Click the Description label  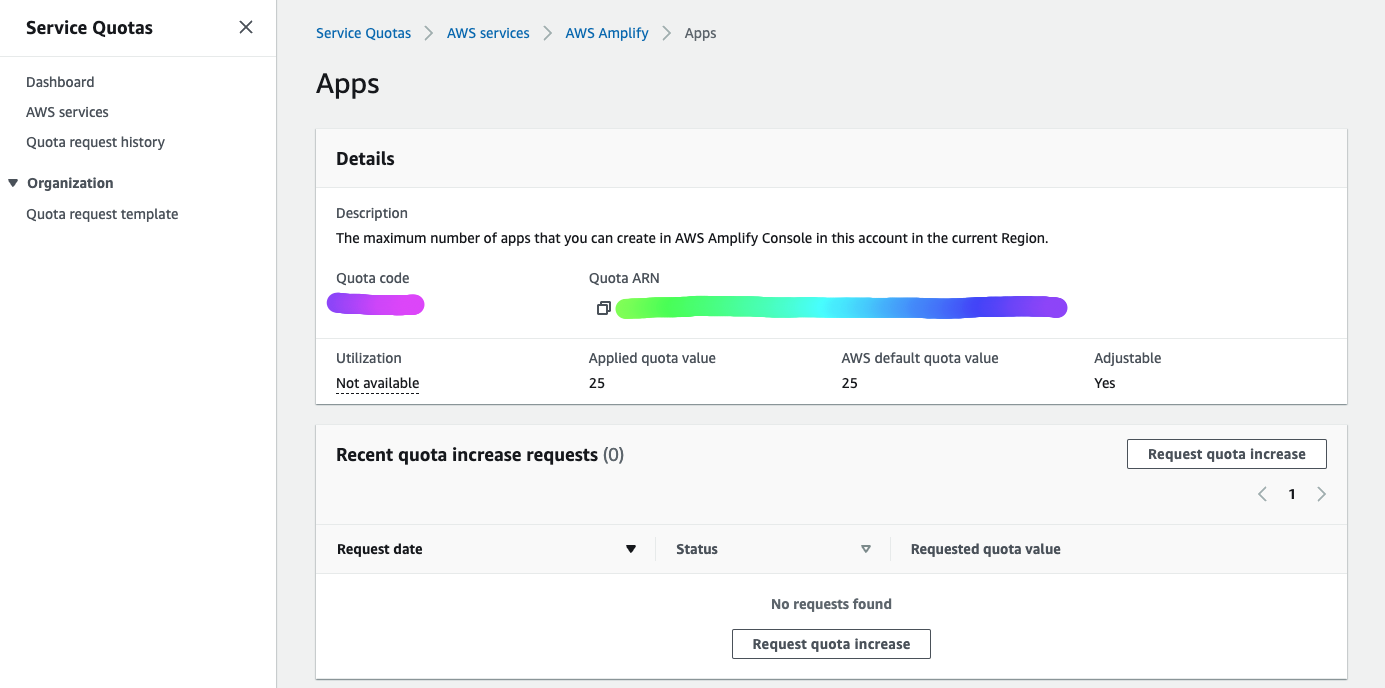pos(372,213)
